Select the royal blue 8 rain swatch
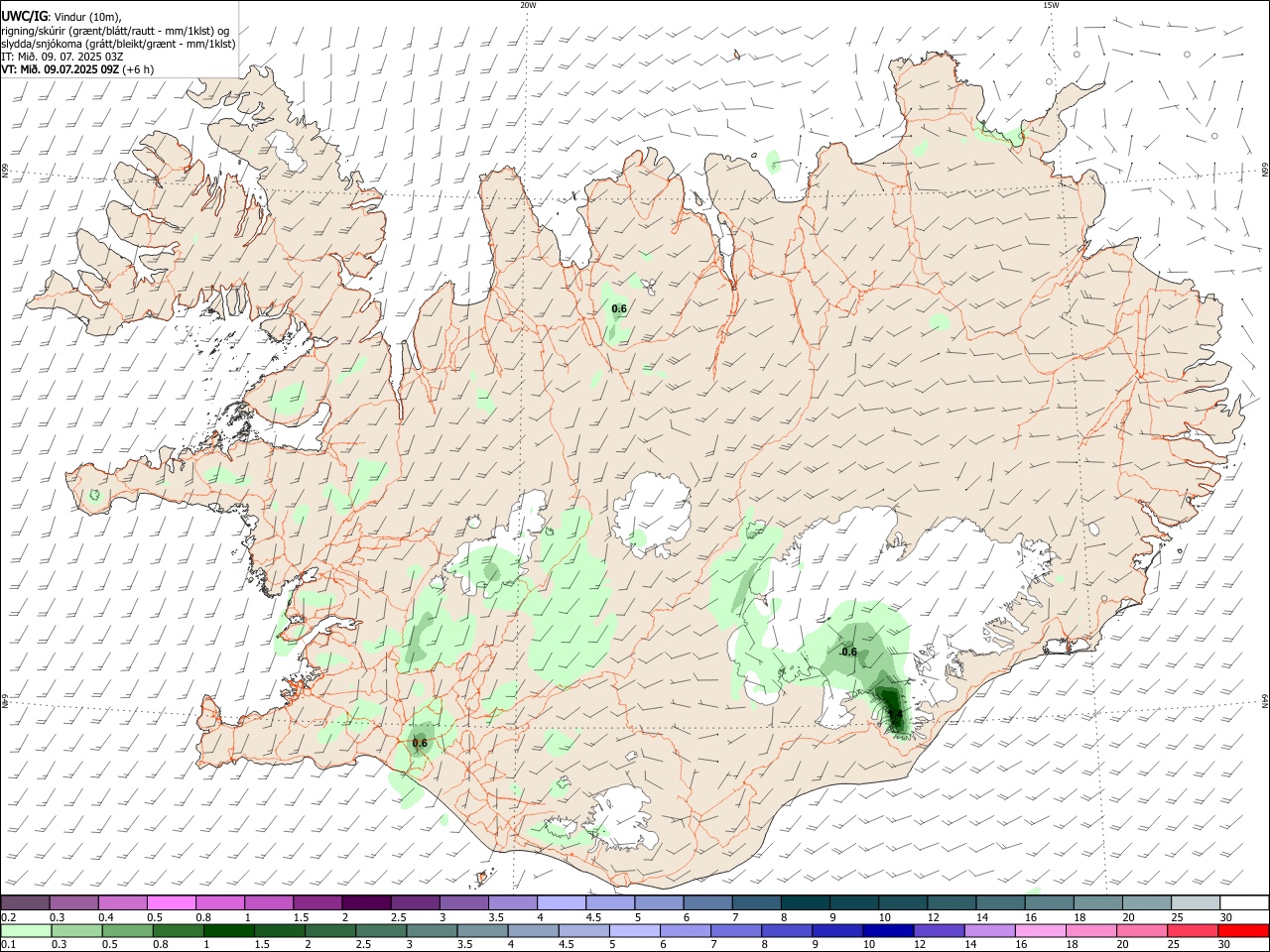 (x=787, y=931)
